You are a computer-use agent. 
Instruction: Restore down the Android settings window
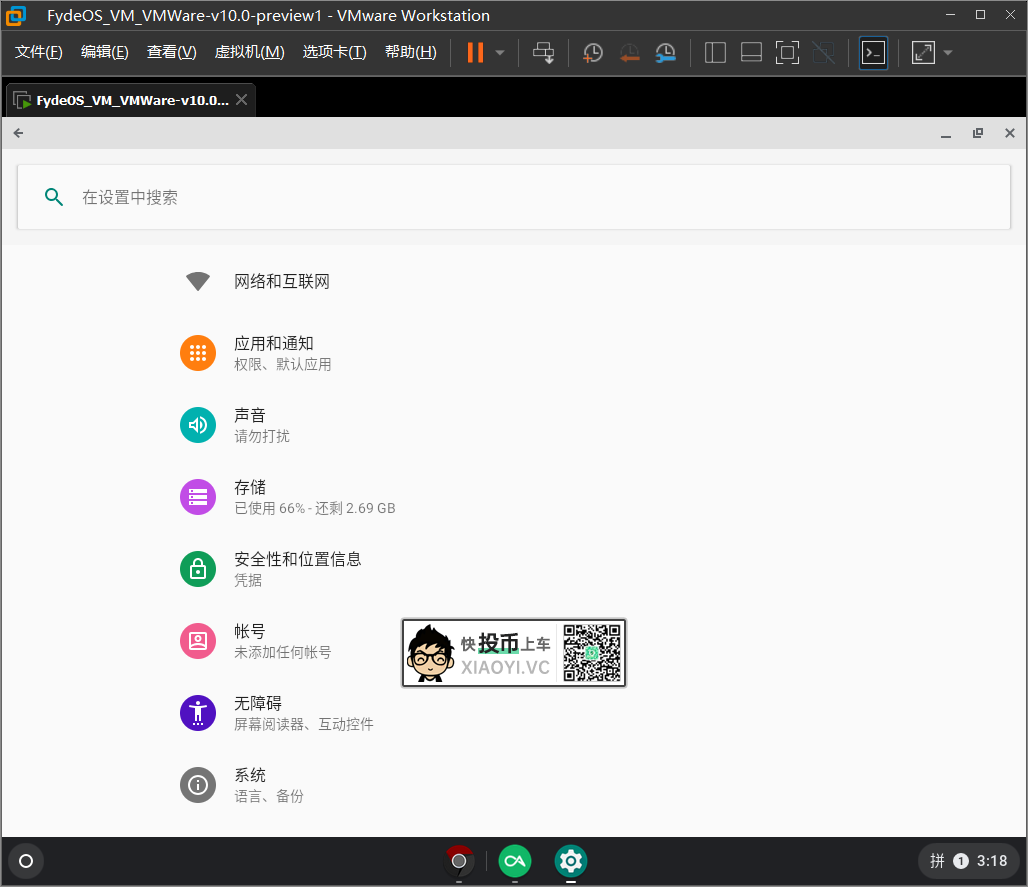pyautogui.click(x=978, y=133)
